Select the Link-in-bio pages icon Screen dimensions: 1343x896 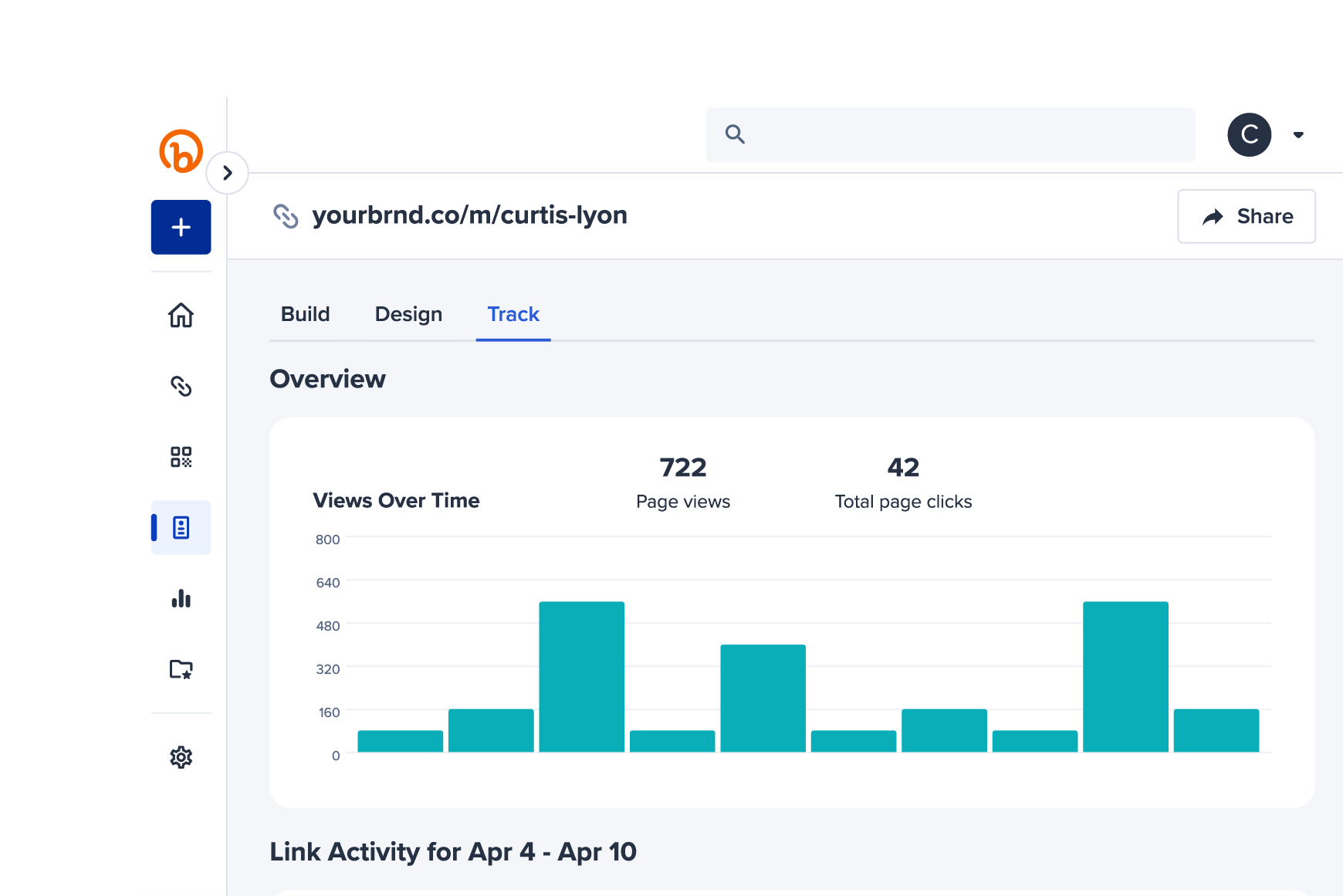(x=181, y=527)
